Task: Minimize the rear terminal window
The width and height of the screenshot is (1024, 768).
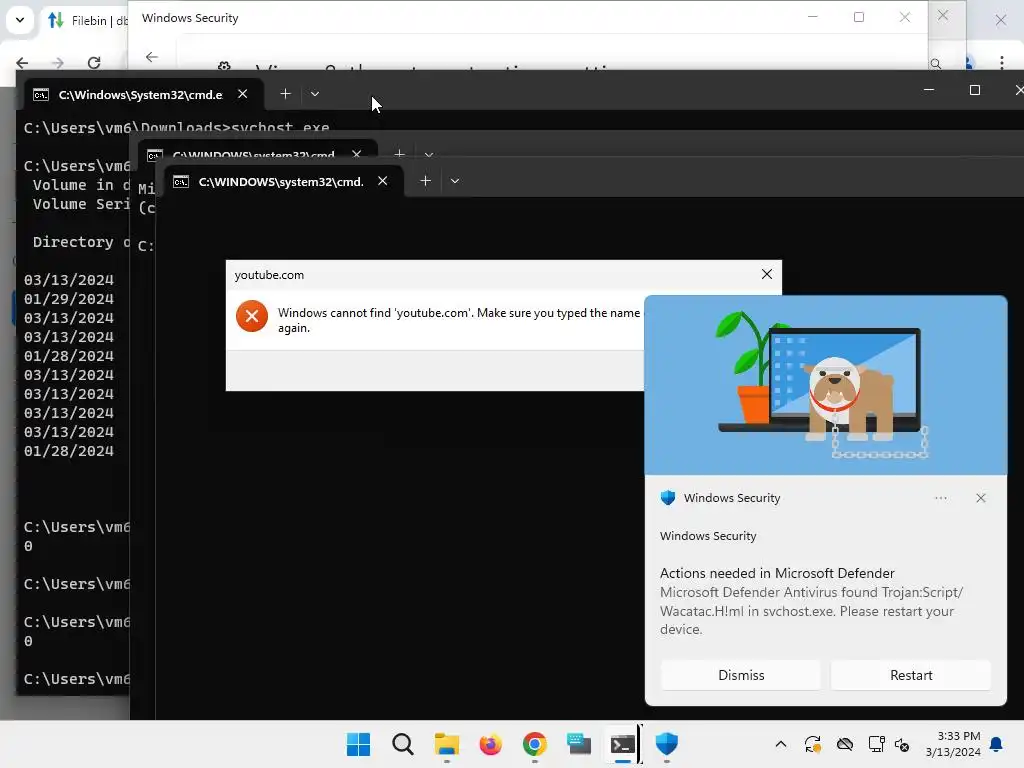Action: (x=929, y=90)
